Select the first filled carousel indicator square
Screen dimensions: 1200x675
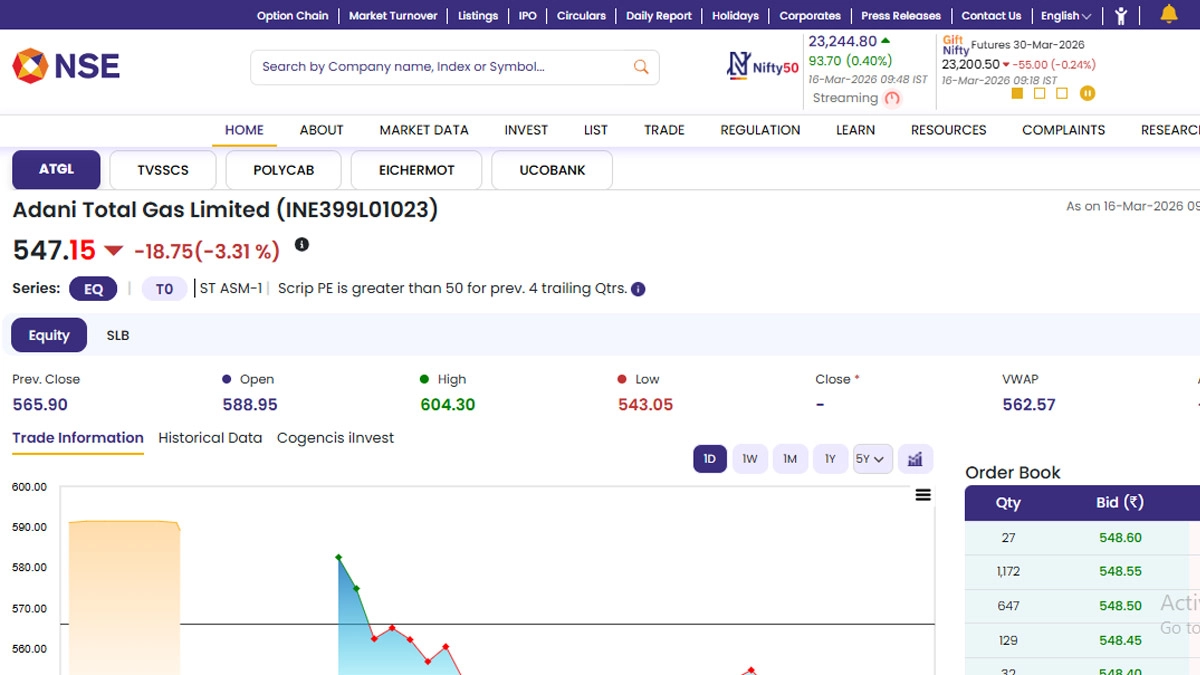coord(1017,94)
